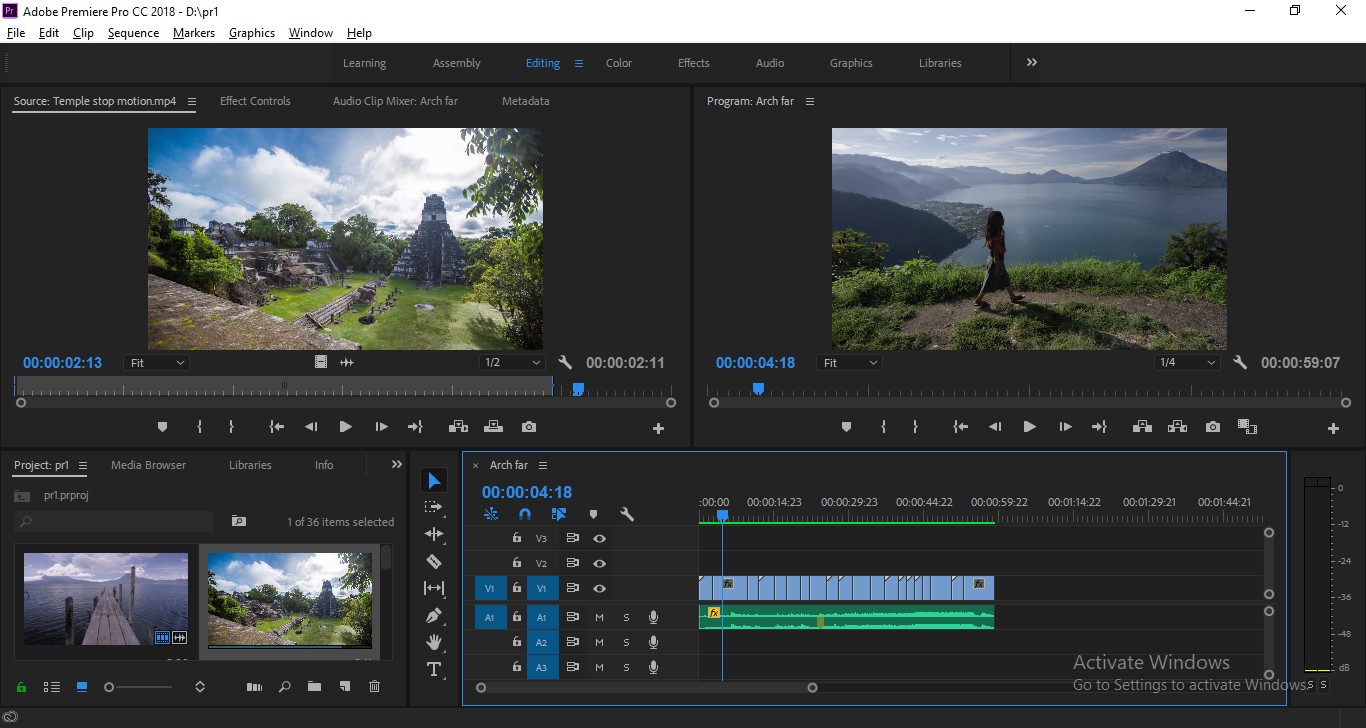Select the Type tool
The width and height of the screenshot is (1366, 728).
(434, 669)
